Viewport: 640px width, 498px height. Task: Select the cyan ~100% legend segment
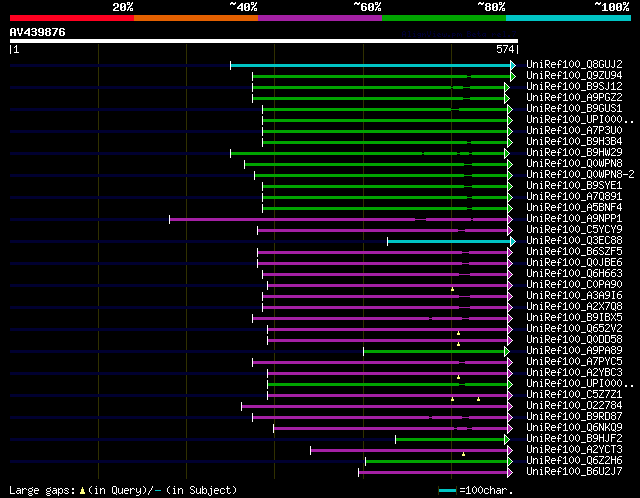569,18
